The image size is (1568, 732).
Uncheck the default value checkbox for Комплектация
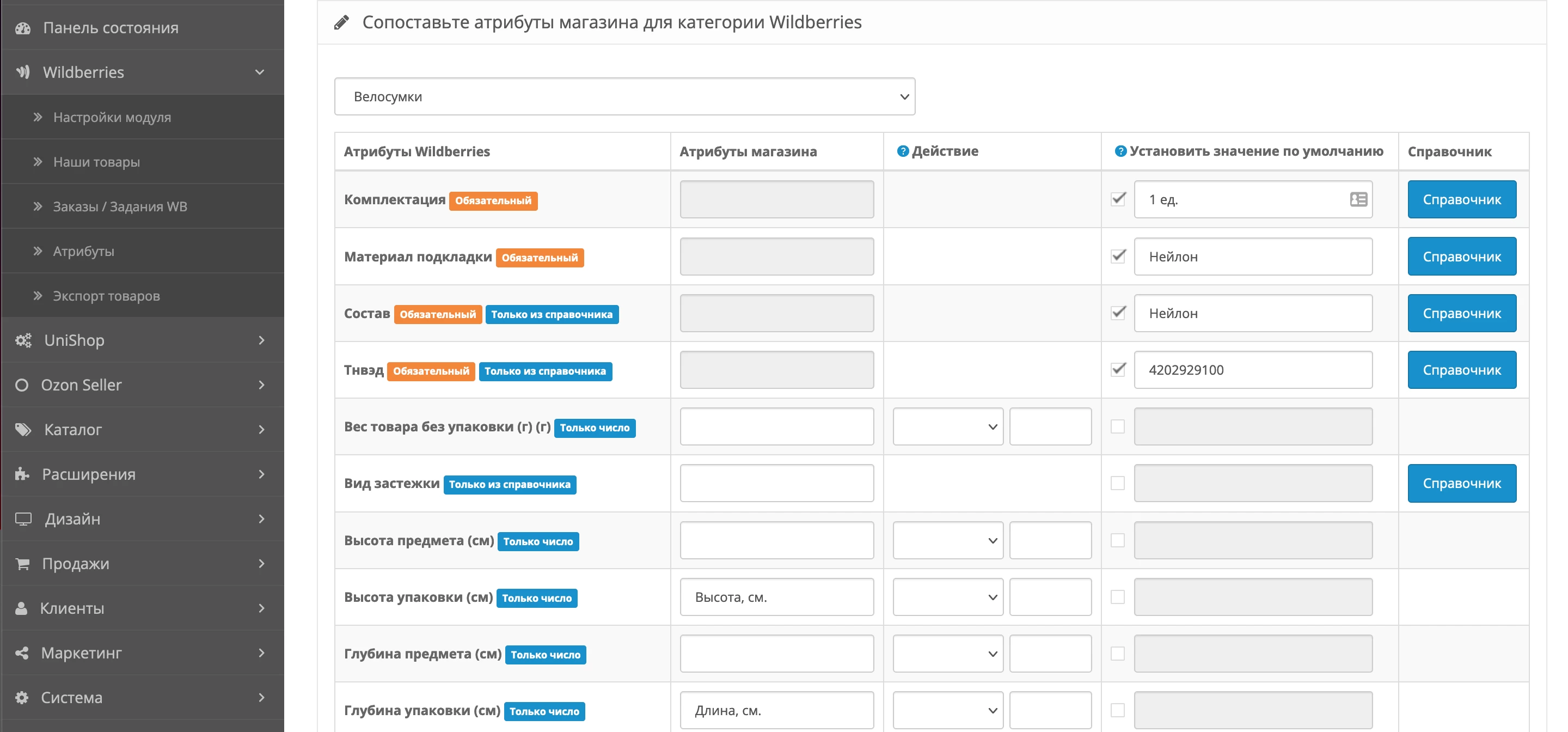click(1118, 199)
